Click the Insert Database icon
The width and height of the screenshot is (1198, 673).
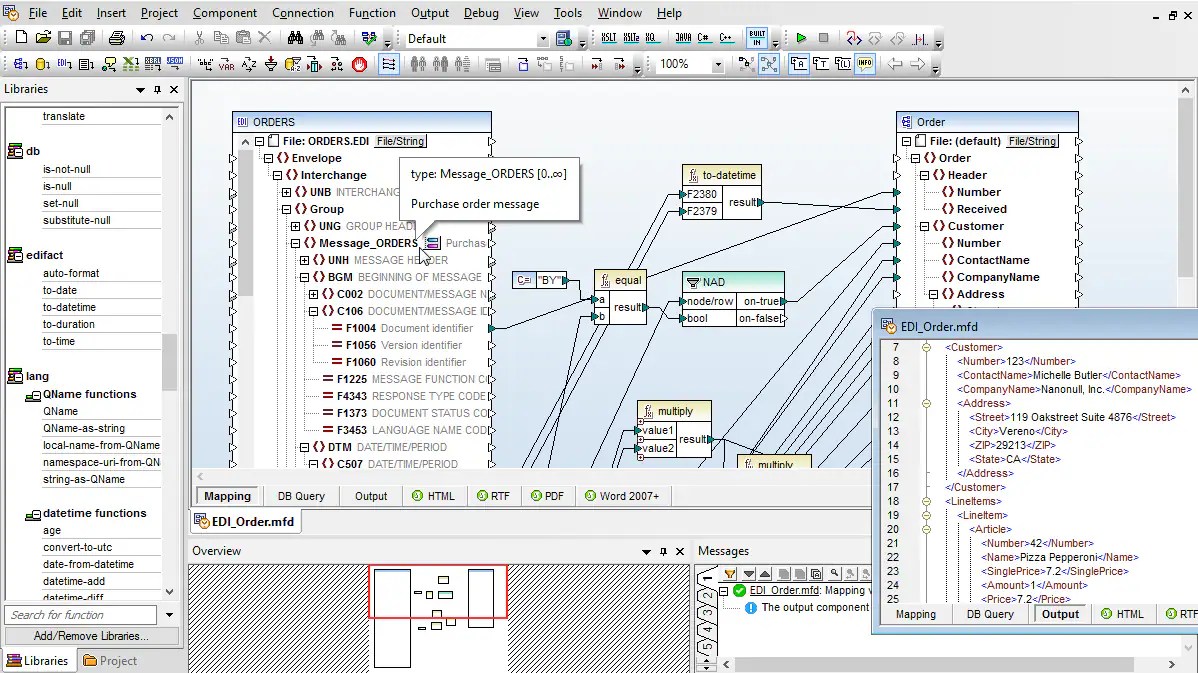43,64
